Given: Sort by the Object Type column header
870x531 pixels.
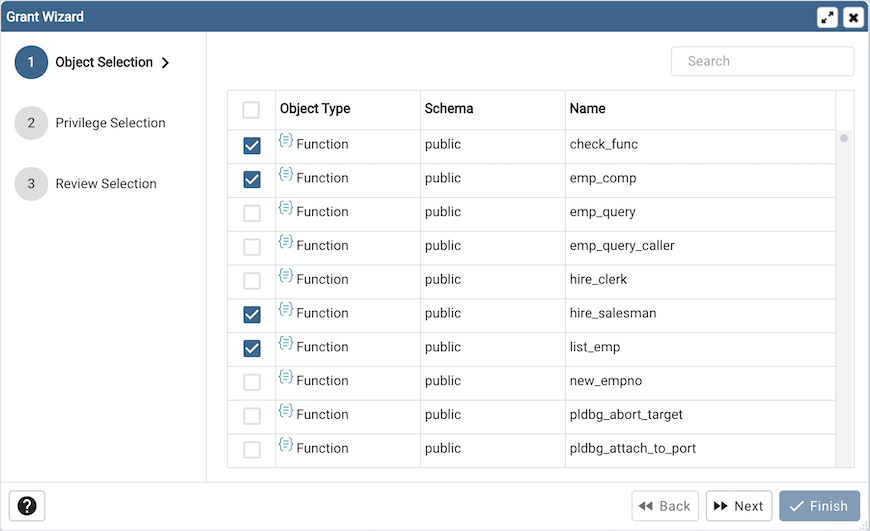Looking at the screenshot, I should (x=315, y=109).
